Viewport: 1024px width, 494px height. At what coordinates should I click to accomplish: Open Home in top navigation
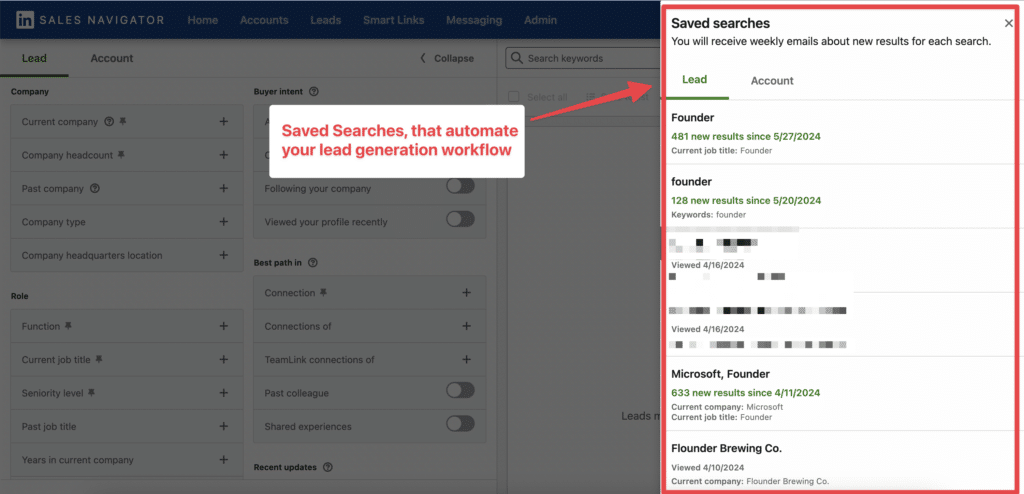202,20
